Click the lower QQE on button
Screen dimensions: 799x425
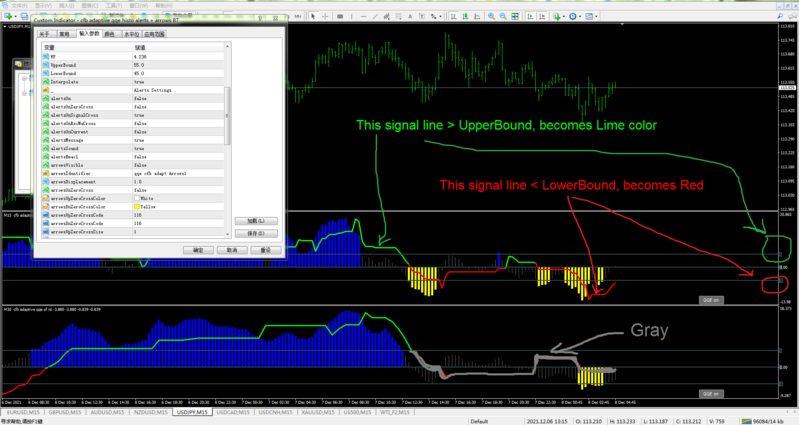[711, 394]
